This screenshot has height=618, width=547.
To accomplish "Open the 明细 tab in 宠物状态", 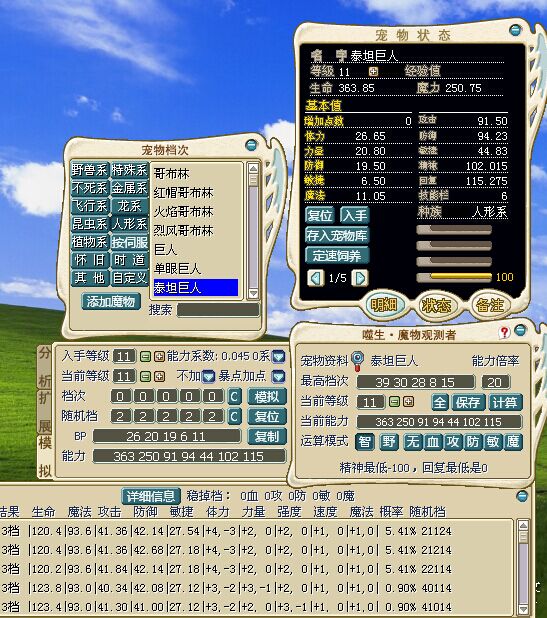I will pos(383,304).
